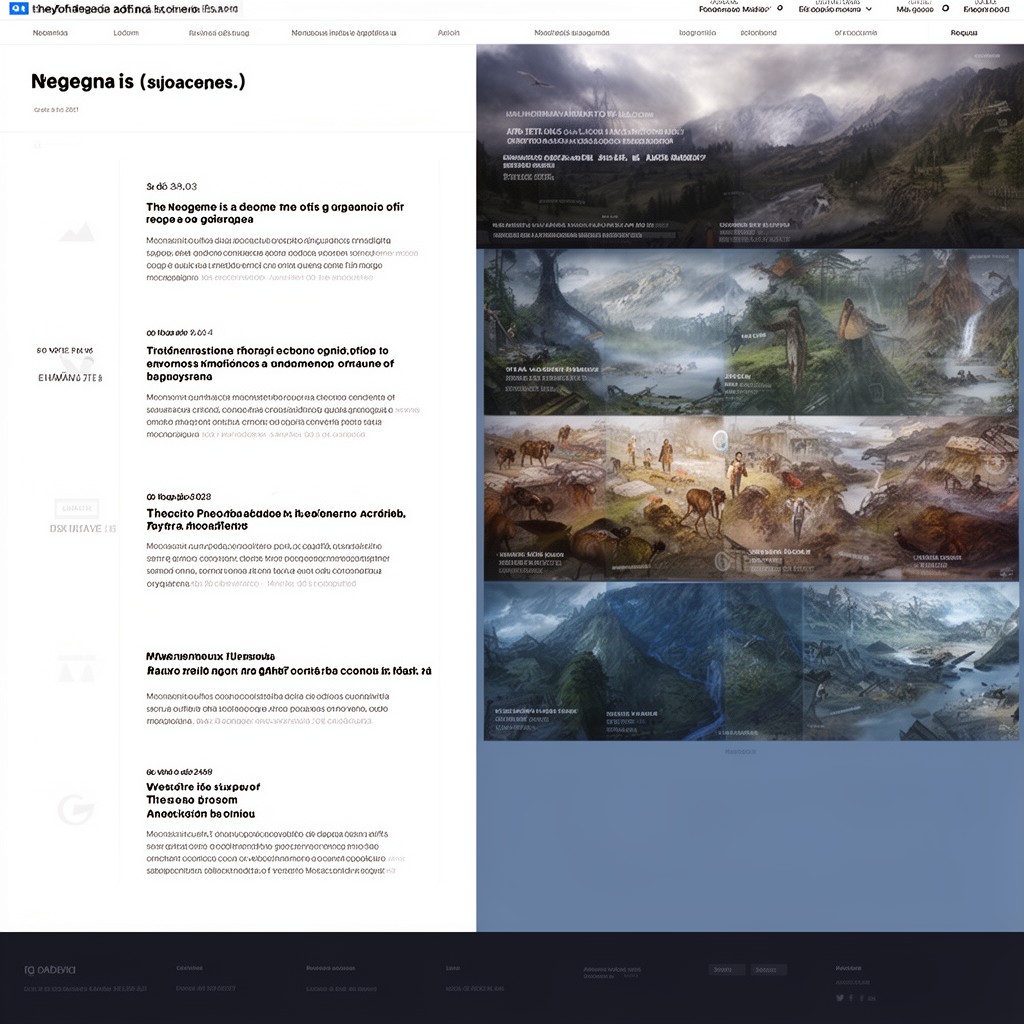
Task: Open article 'The Neogeme is a deome me otis'
Action: pos(275,213)
